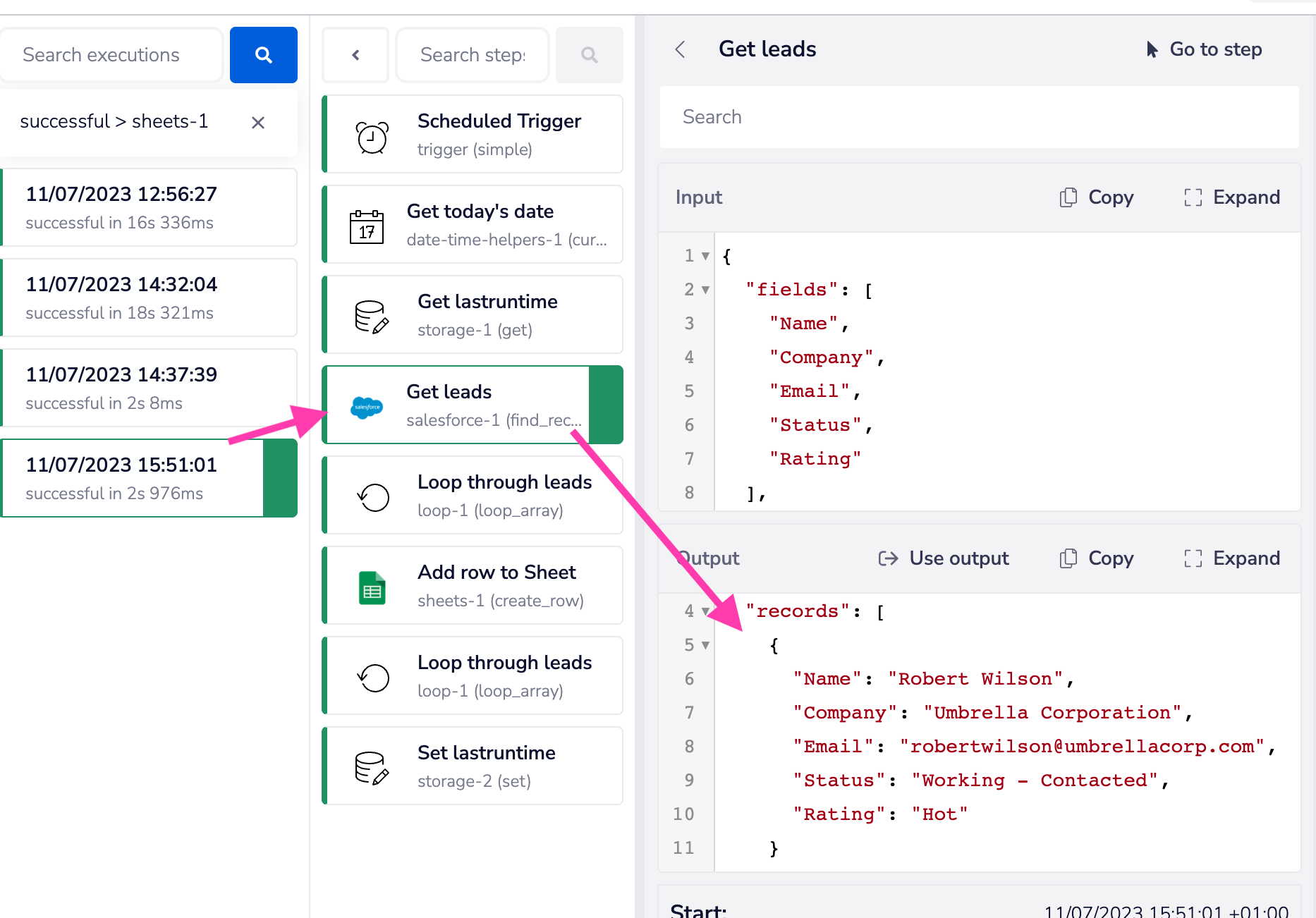Click the Go to step button
Screen dimensions: 1316x918
(x=1215, y=49)
